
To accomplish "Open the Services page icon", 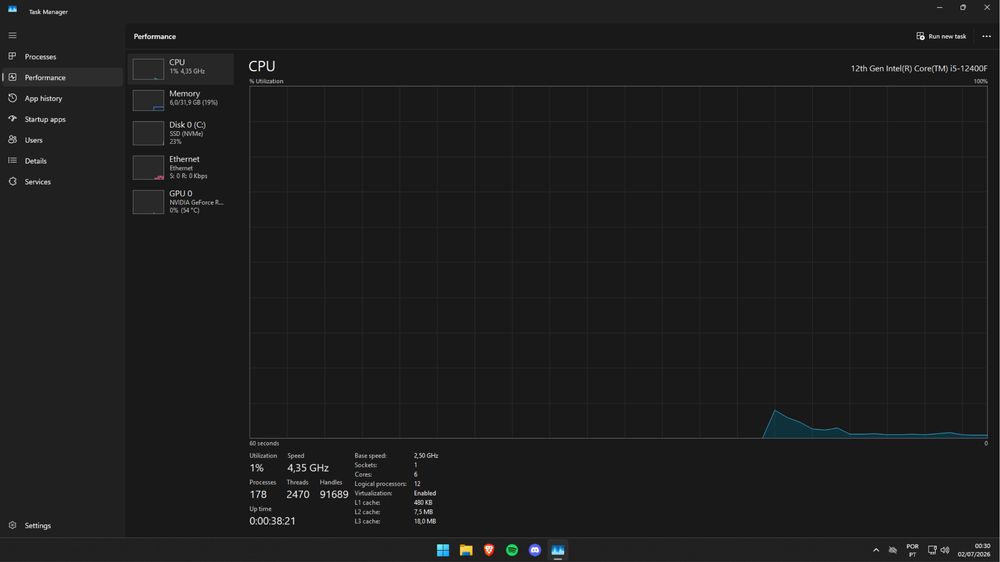I will pyautogui.click(x=12, y=181).
